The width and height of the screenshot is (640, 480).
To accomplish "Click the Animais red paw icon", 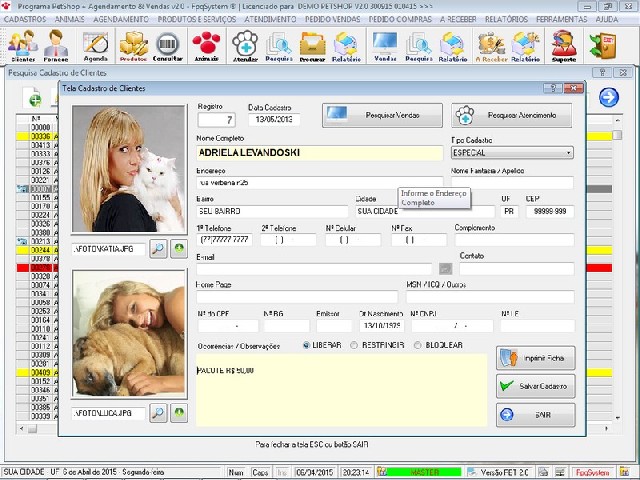I will (x=207, y=46).
